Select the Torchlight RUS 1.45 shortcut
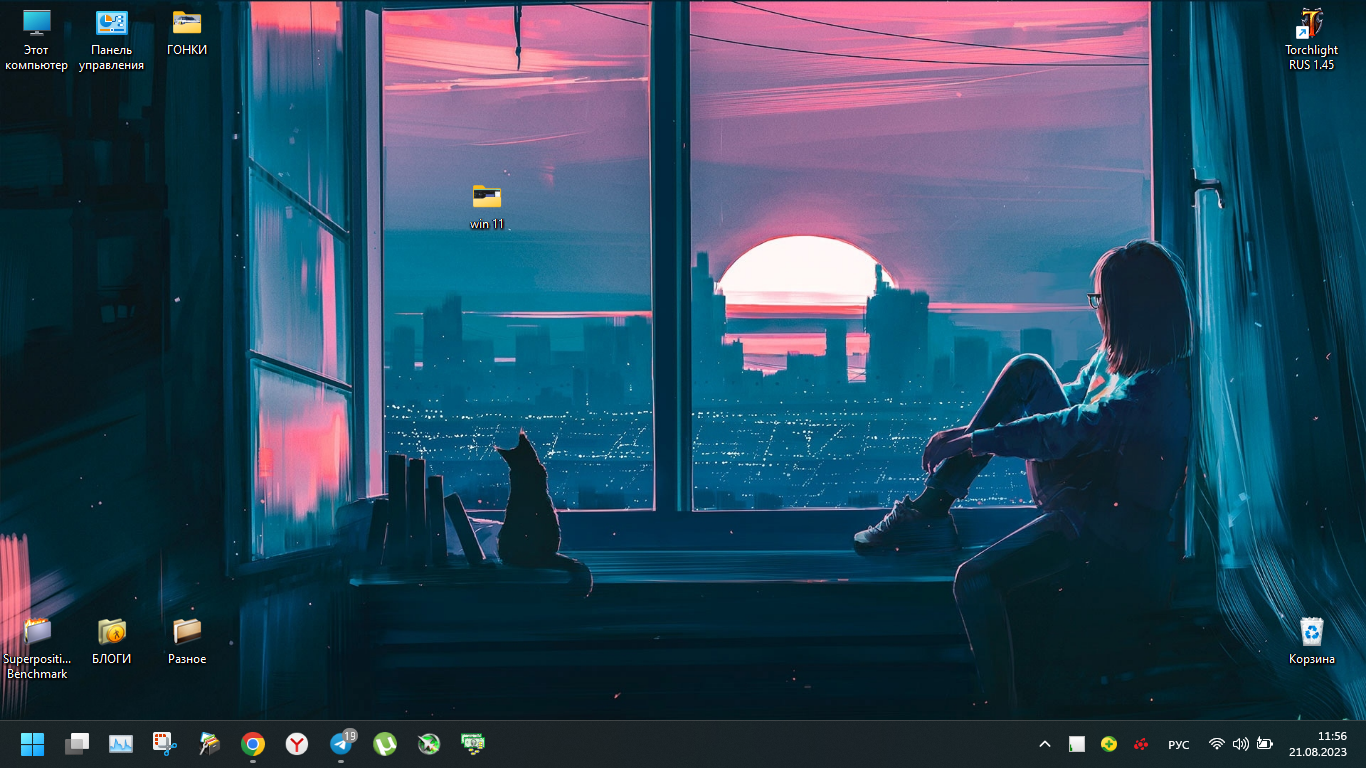Image resolution: width=1366 pixels, height=768 pixels. click(x=1311, y=40)
